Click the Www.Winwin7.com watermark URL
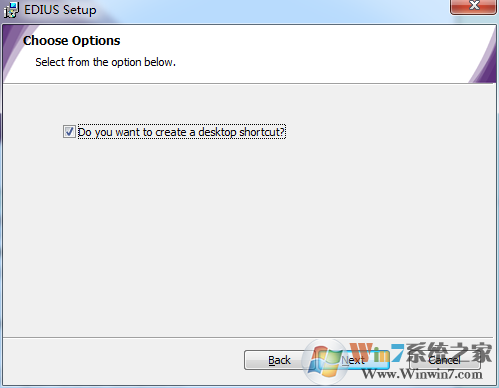 pyautogui.click(x=422, y=374)
